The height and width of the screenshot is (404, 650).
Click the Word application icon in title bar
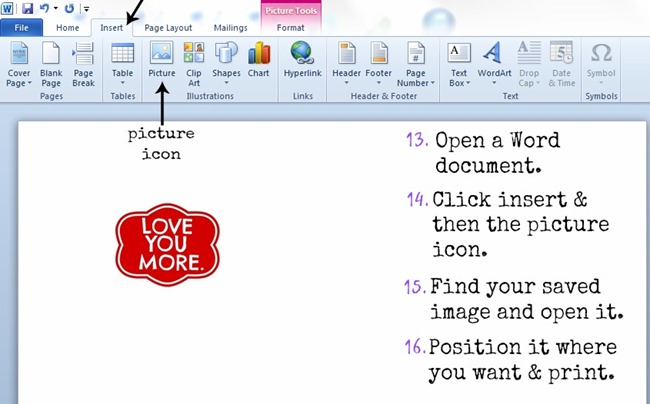(7, 8)
